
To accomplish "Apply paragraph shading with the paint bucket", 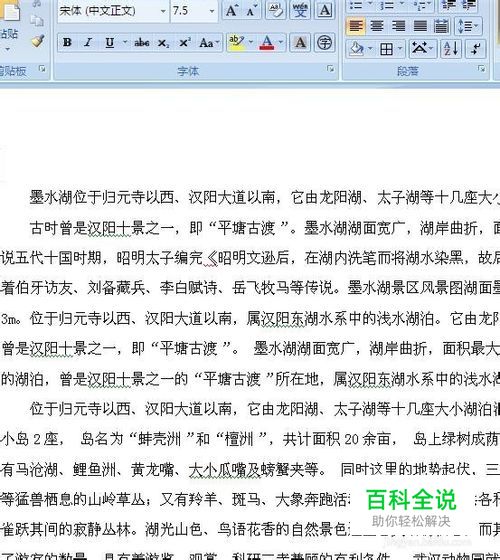I will pyautogui.click(x=356, y=48).
